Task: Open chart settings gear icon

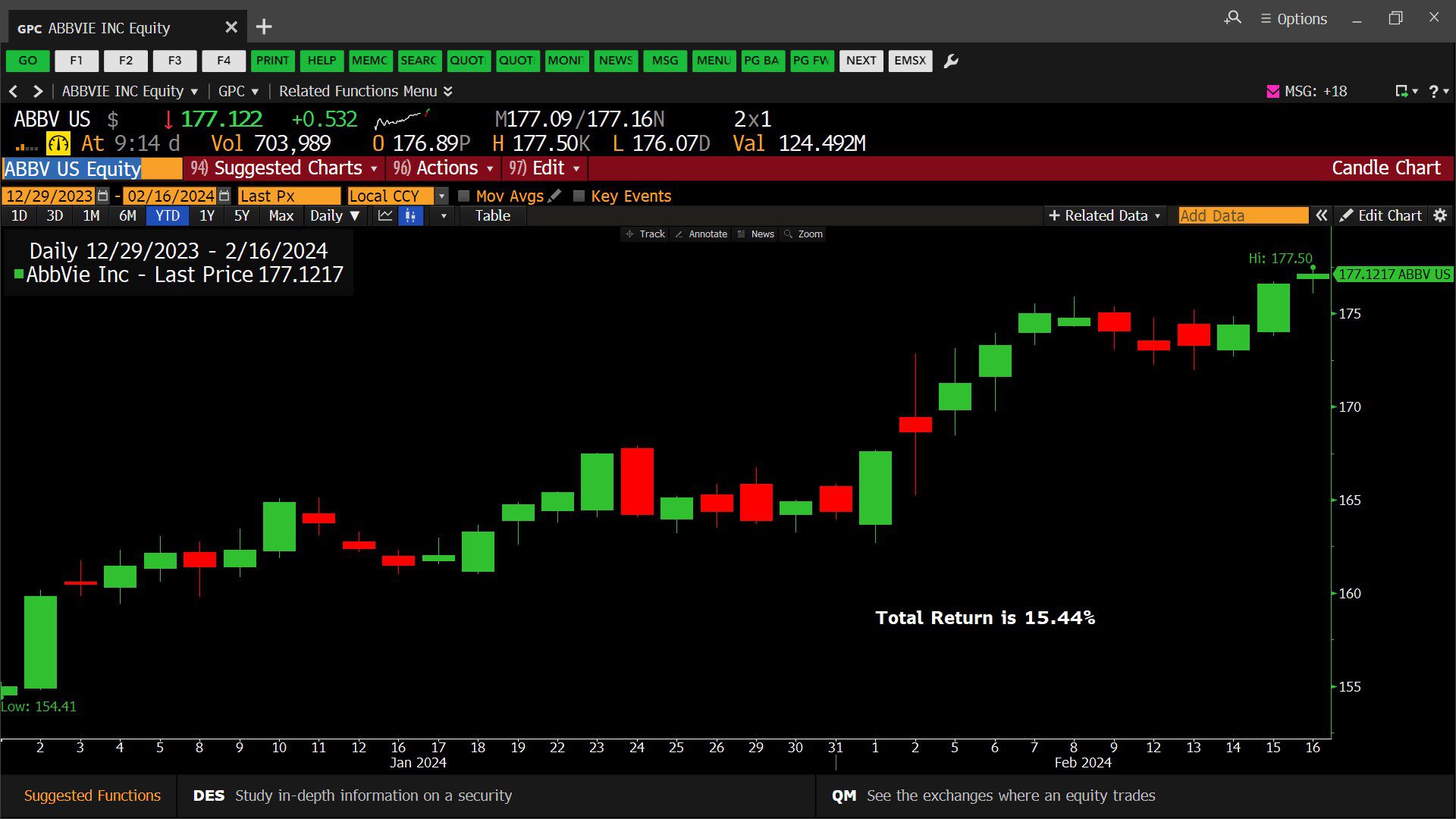Action: point(1440,215)
